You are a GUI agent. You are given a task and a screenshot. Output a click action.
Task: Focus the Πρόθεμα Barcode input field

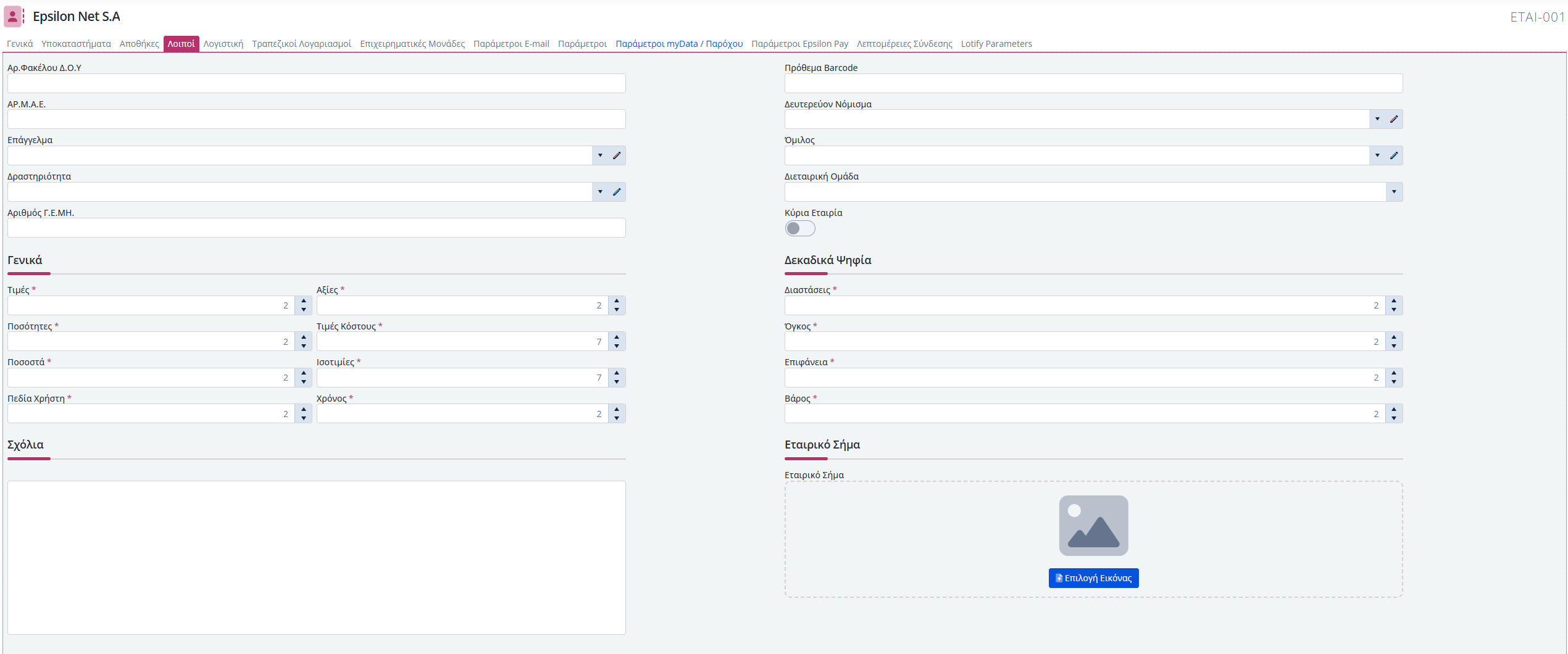point(1093,83)
